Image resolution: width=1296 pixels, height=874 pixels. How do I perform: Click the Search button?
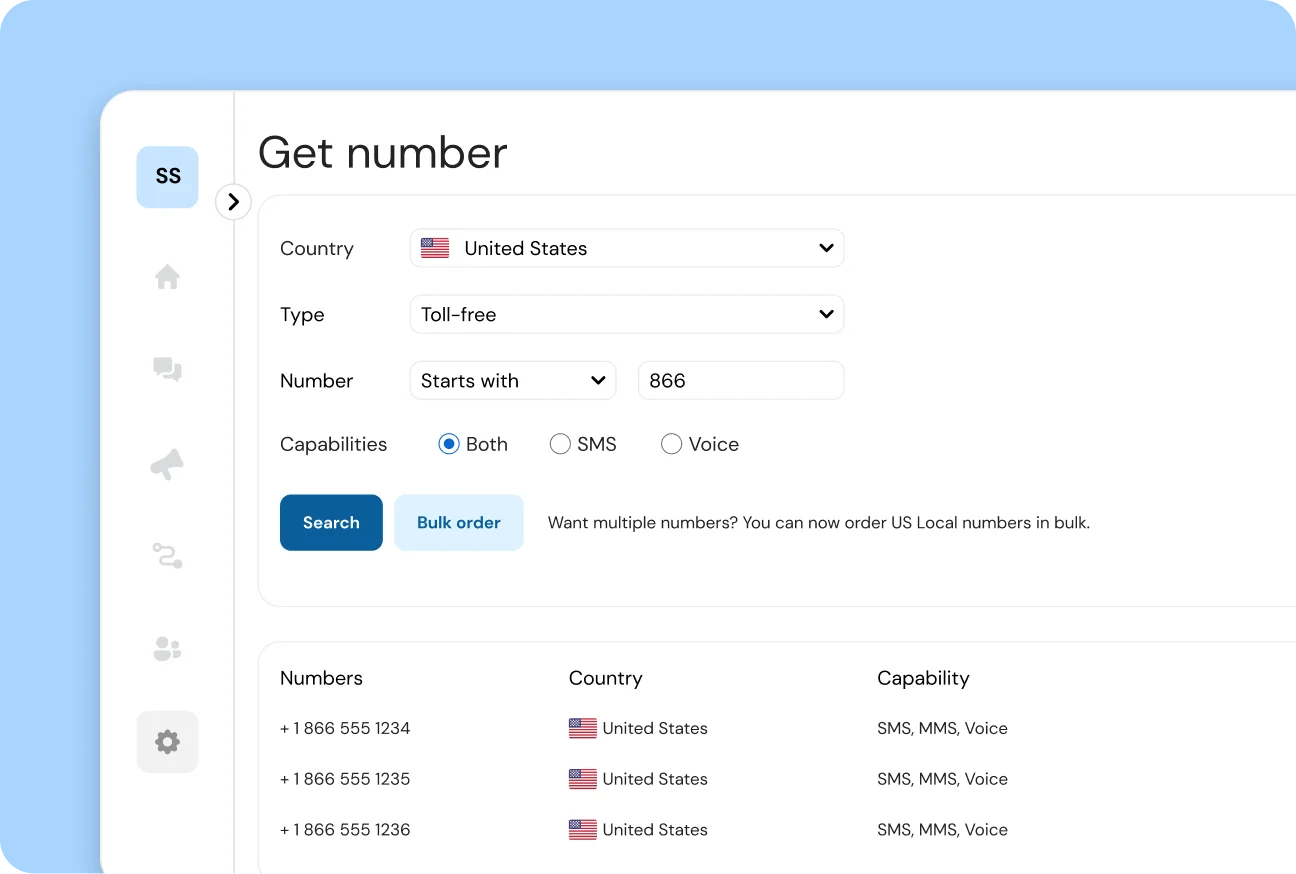click(x=331, y=522)
